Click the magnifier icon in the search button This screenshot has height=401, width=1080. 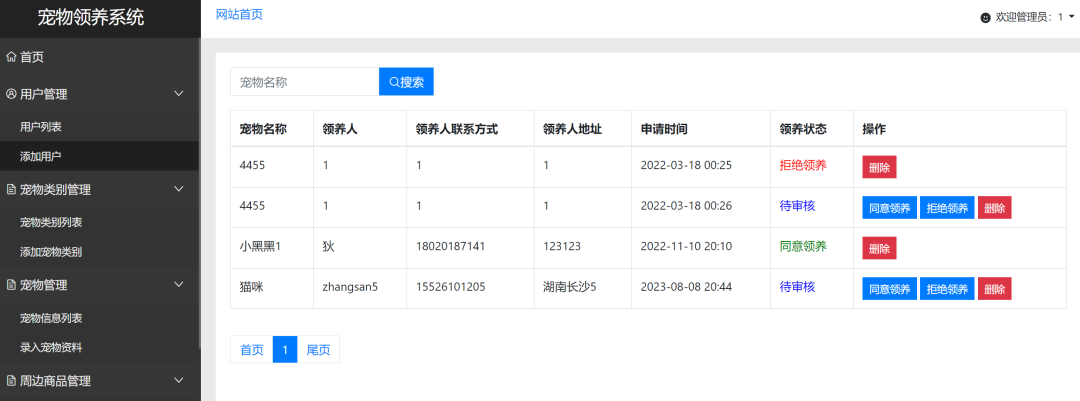coord(395,82)
